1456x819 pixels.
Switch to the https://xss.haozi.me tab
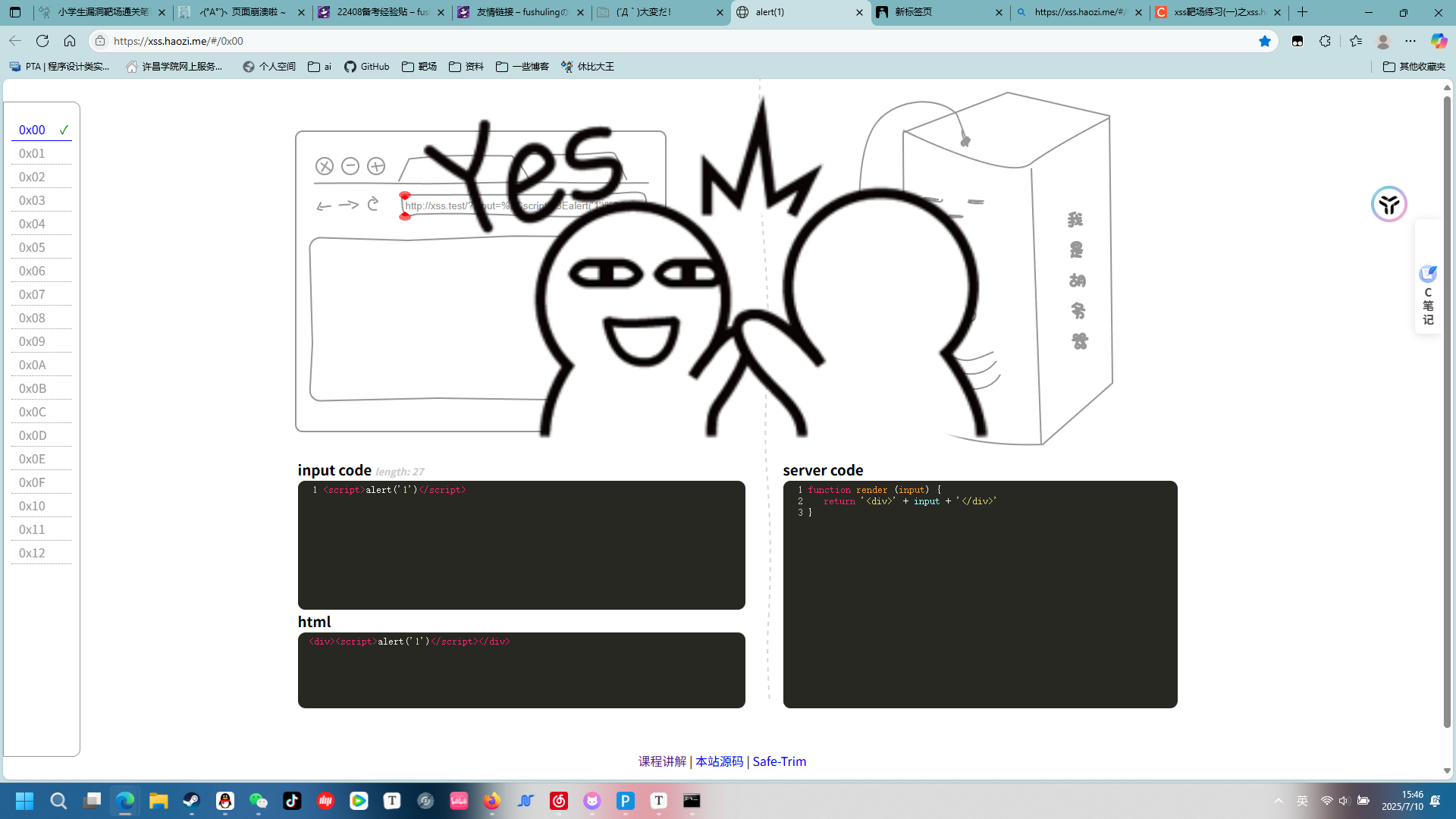(1080, 12)
